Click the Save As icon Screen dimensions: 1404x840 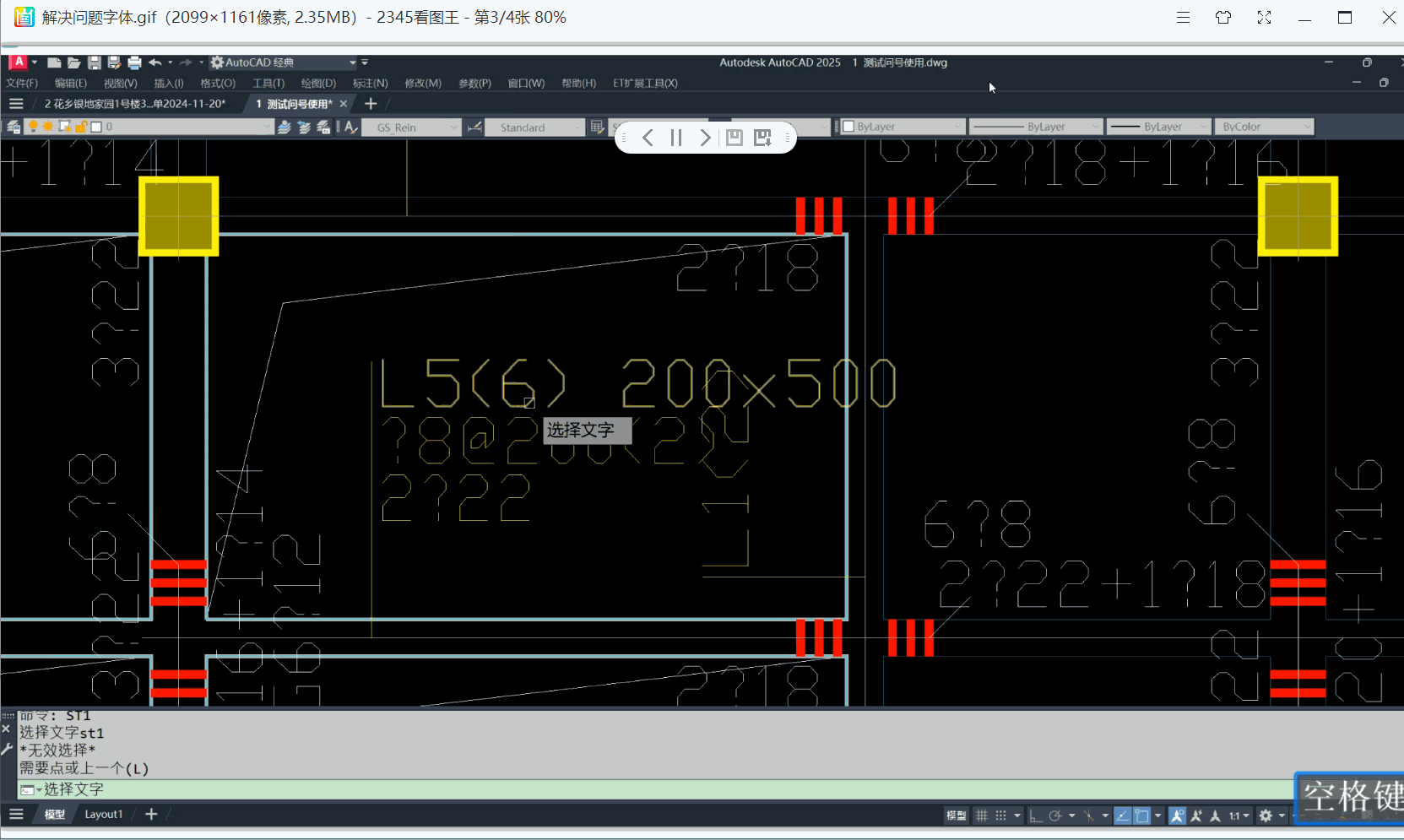pos(114,62)
